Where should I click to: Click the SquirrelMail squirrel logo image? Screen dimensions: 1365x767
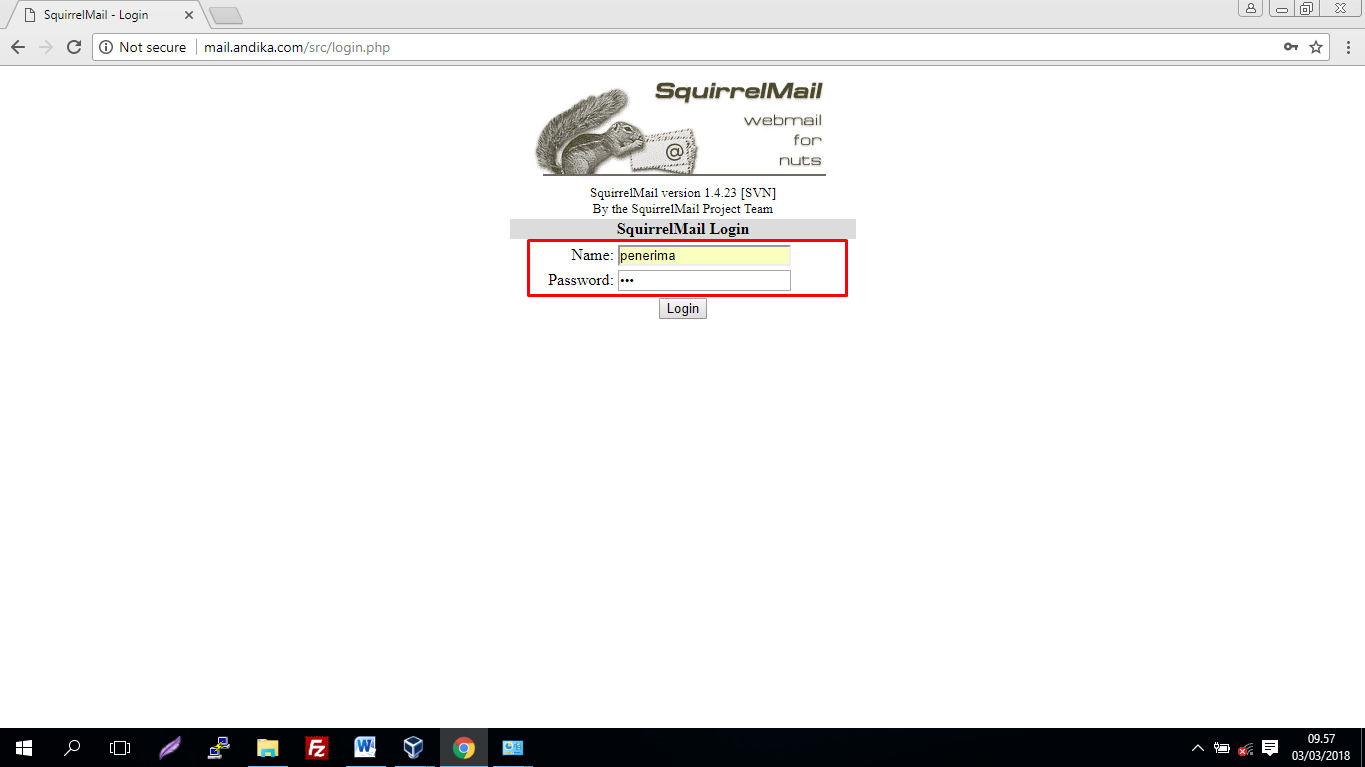pos(682,129)
